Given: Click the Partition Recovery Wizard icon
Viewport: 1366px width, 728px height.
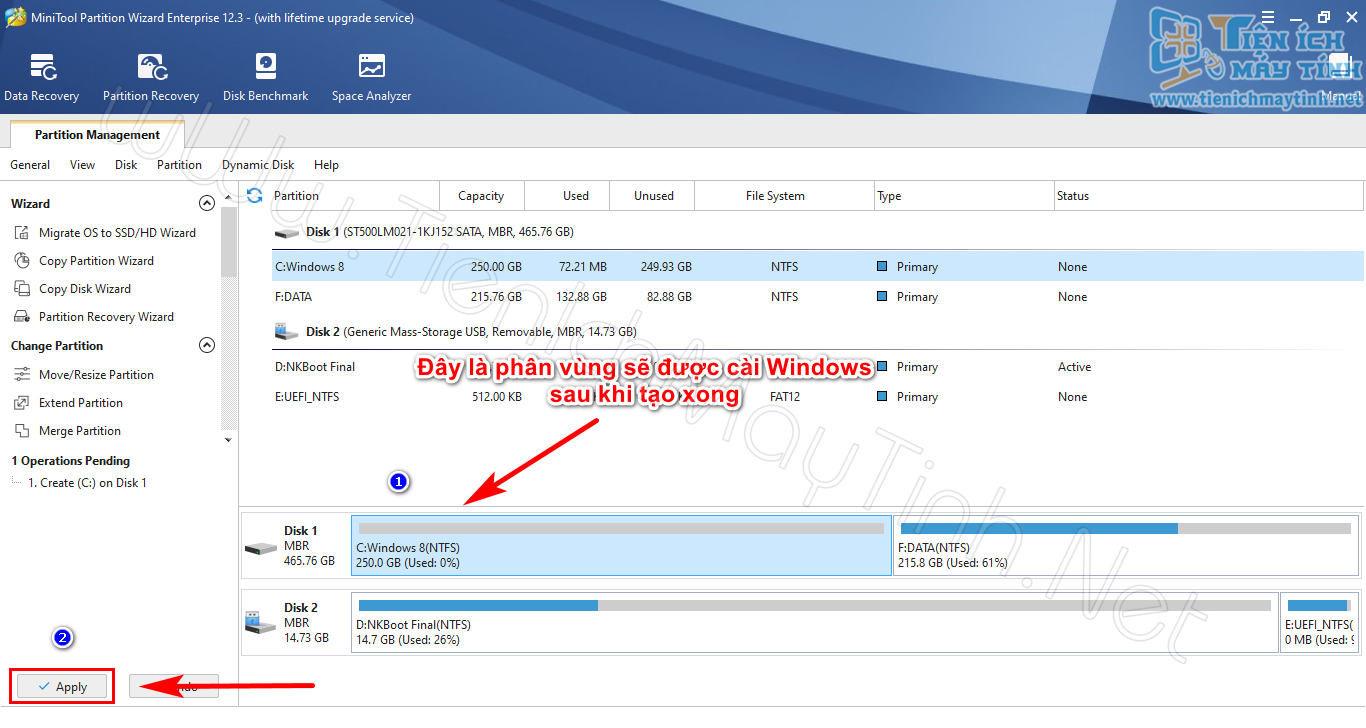Looking at the screenshot, I should point(22,316).
